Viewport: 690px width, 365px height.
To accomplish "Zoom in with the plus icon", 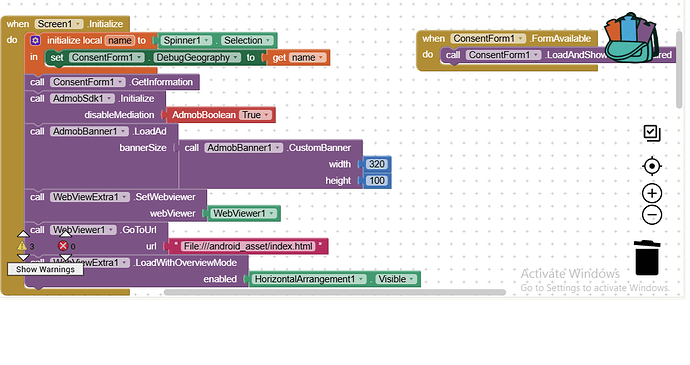I will (652, 193).
